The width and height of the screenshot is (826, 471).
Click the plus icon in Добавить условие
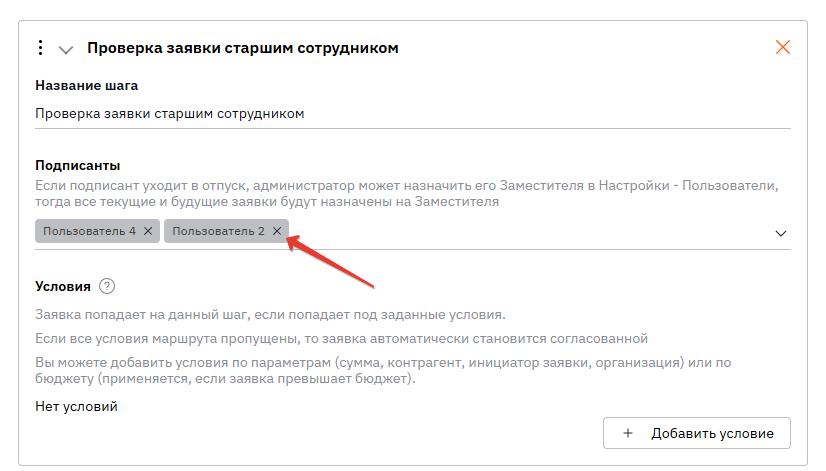(x=628, y=433)
